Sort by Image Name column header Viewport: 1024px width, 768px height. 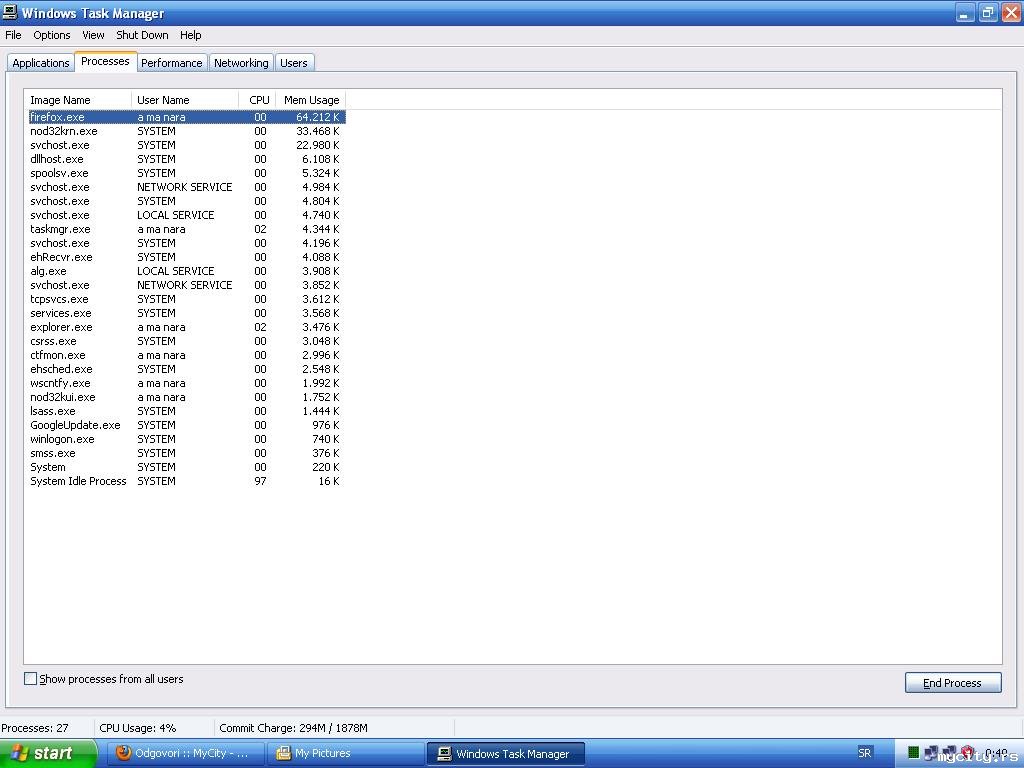78,100
